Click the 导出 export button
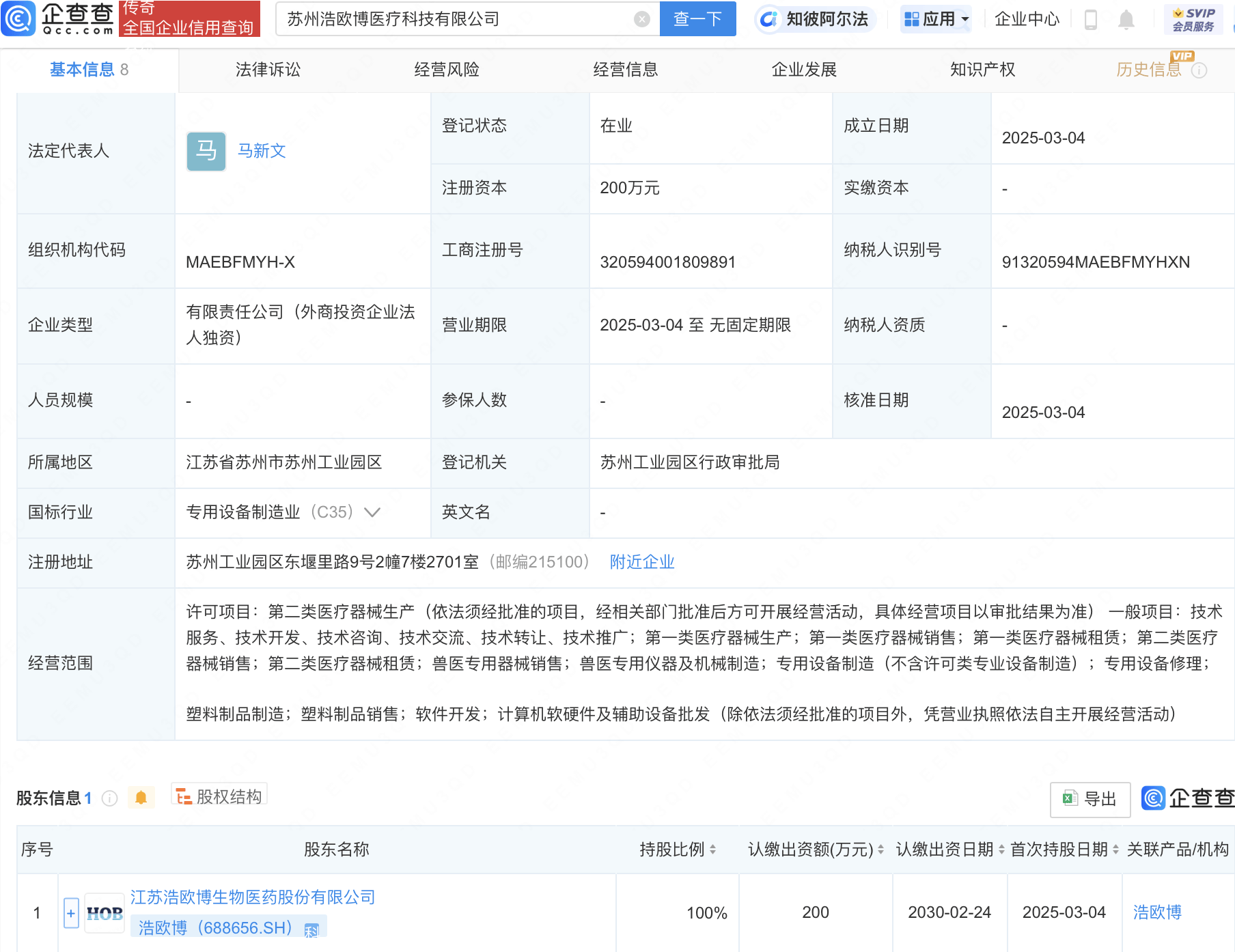 (x=1090, y=799)
